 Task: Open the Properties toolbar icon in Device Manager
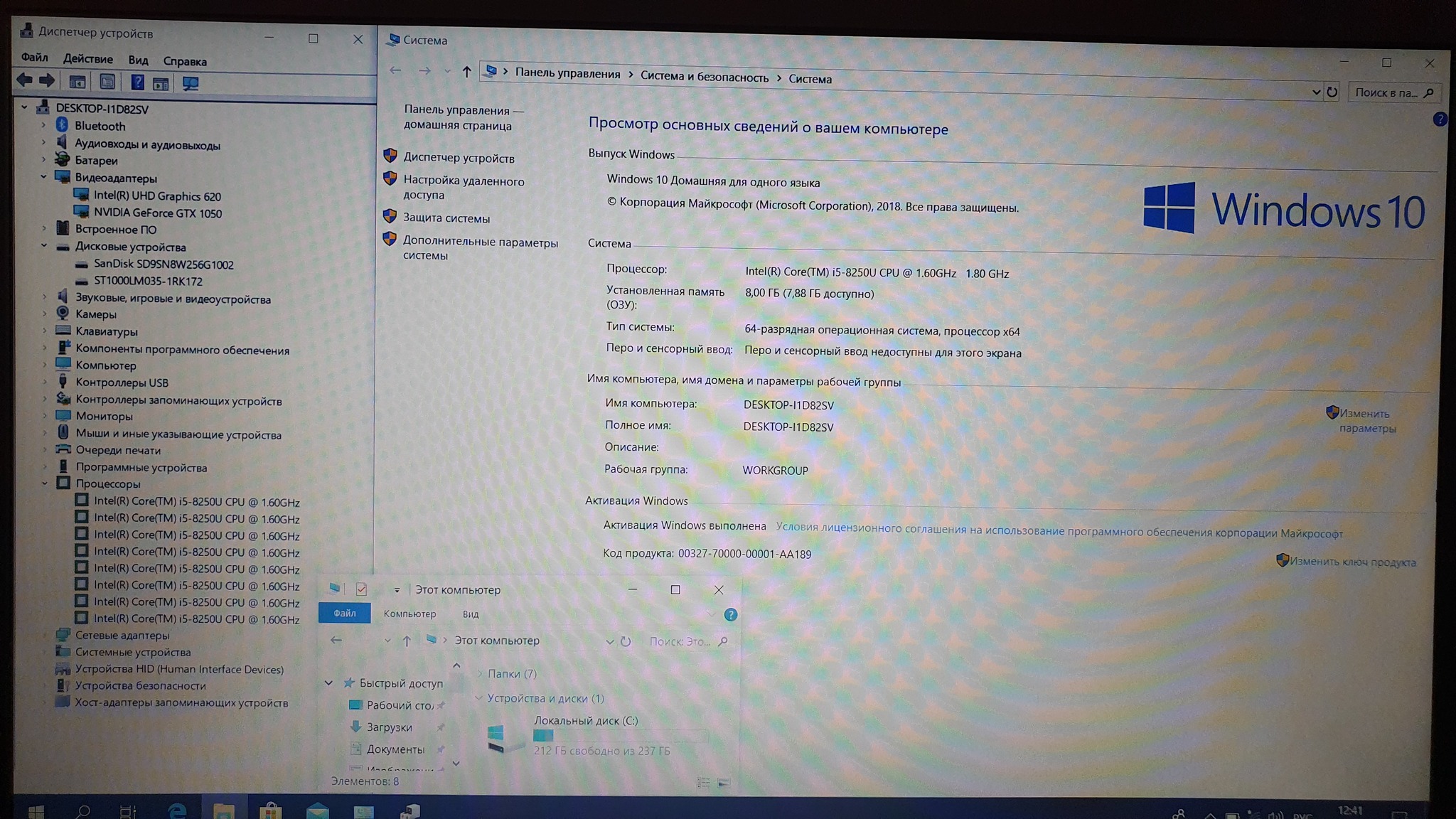point(107,82)
